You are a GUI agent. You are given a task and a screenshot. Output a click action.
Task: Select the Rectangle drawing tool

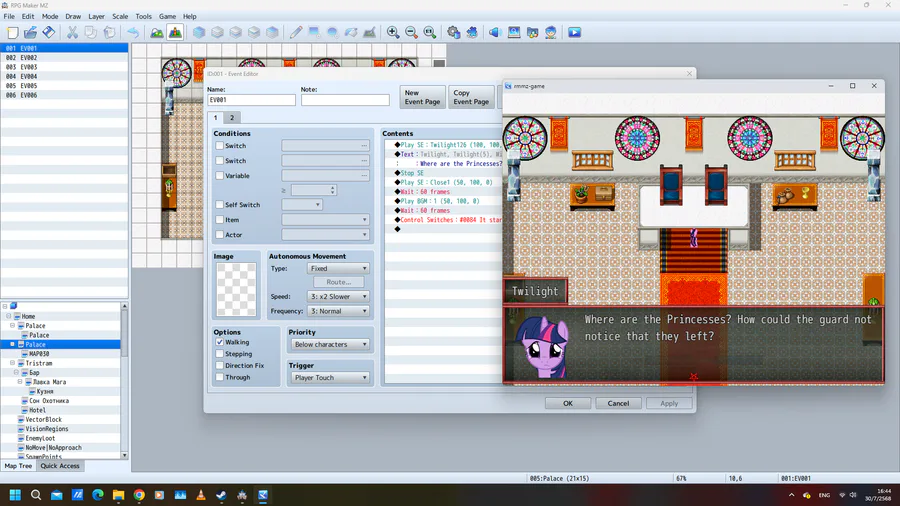(314, 33)
